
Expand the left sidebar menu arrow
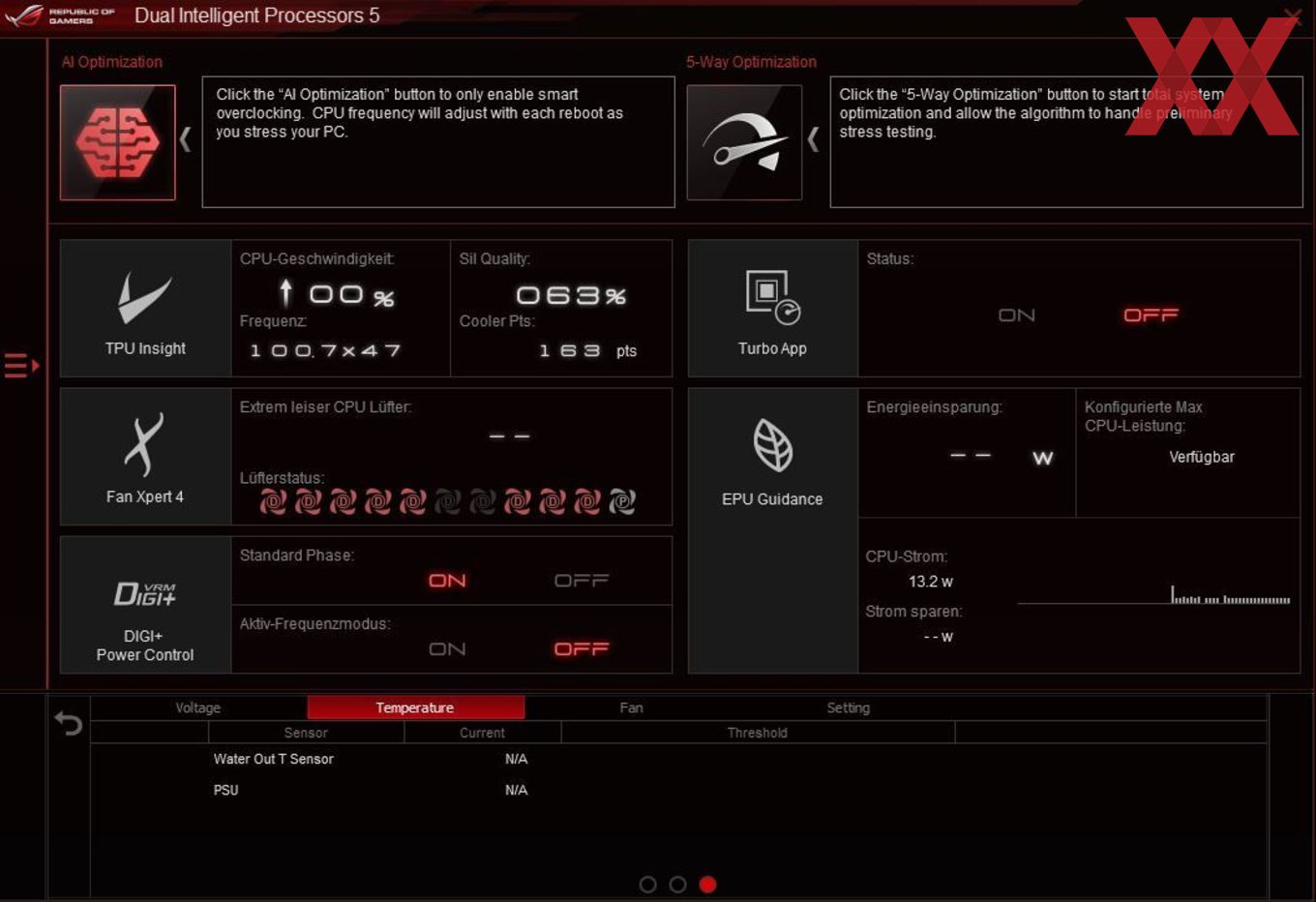(21, 365)
